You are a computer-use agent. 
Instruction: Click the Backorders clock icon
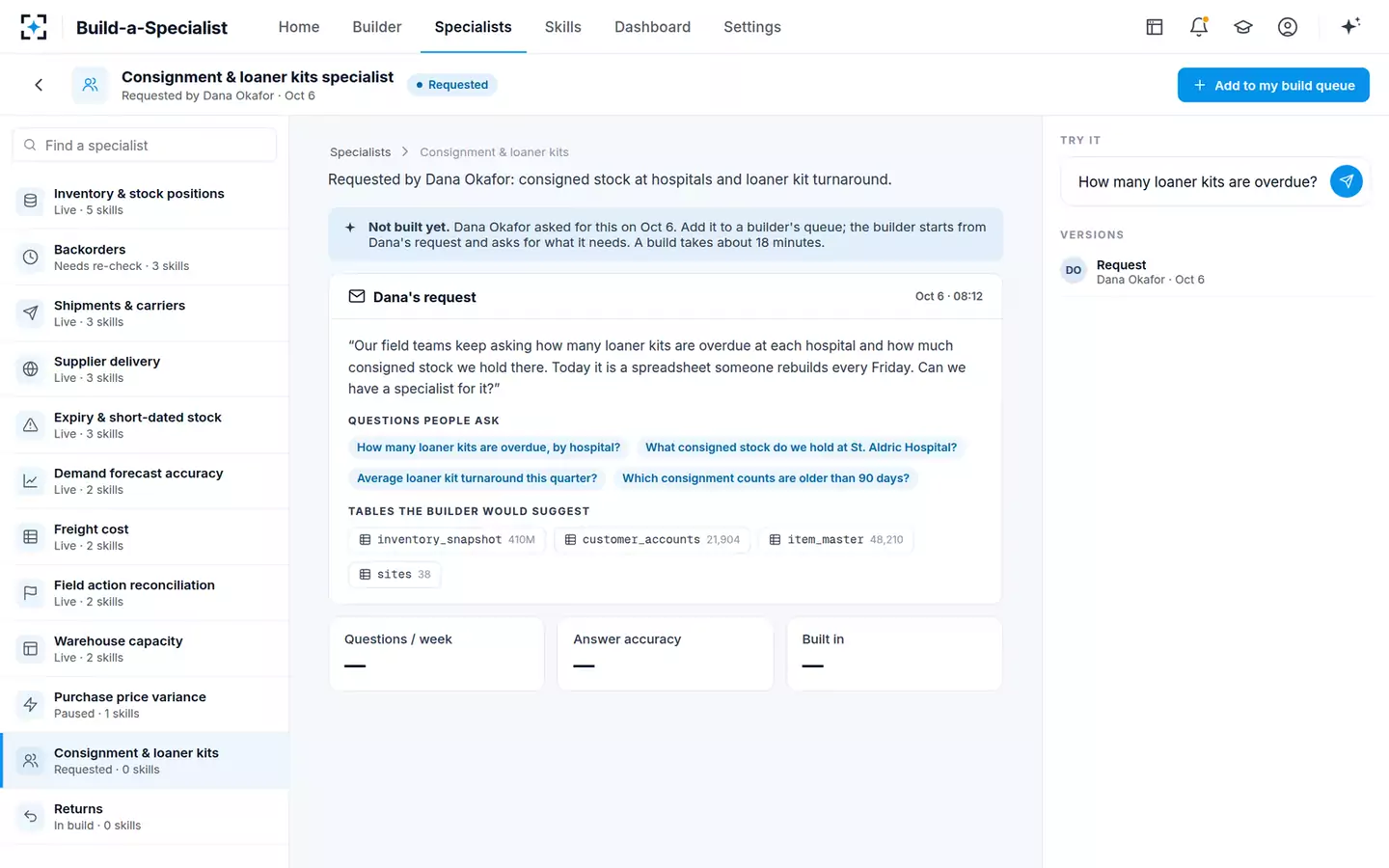[x=31, y=257]
